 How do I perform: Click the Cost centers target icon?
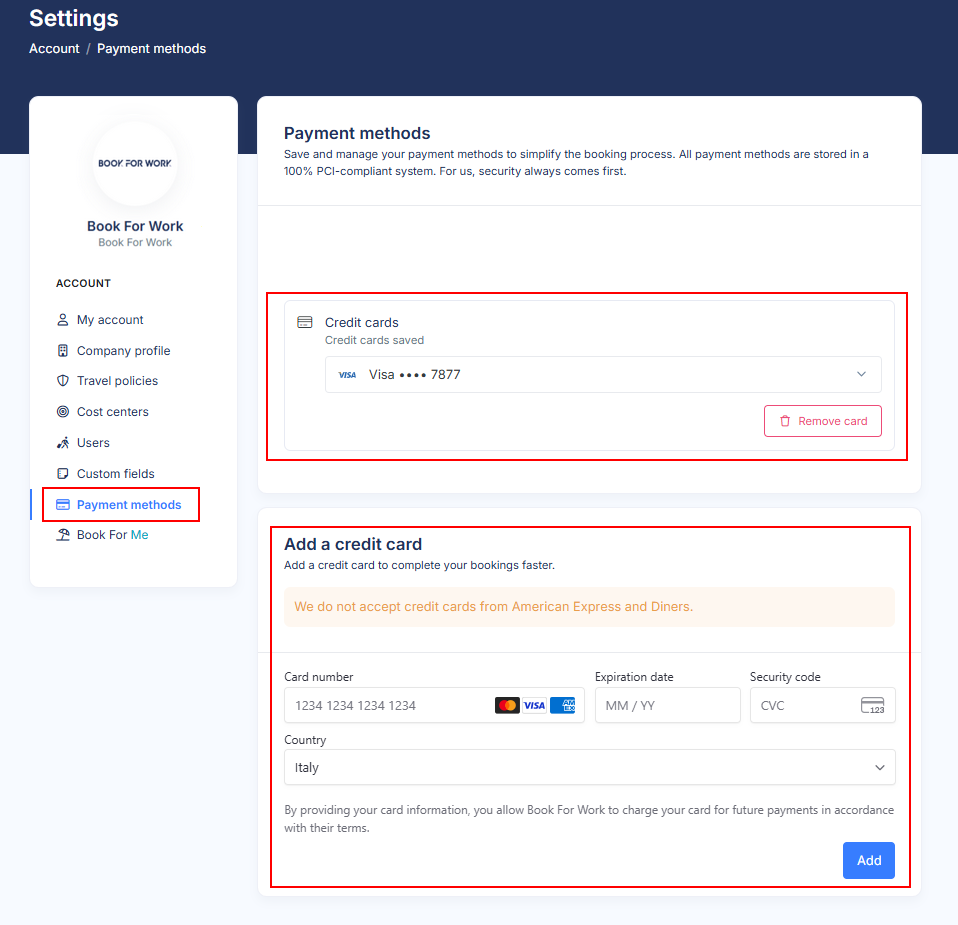(x=63, y=412)
